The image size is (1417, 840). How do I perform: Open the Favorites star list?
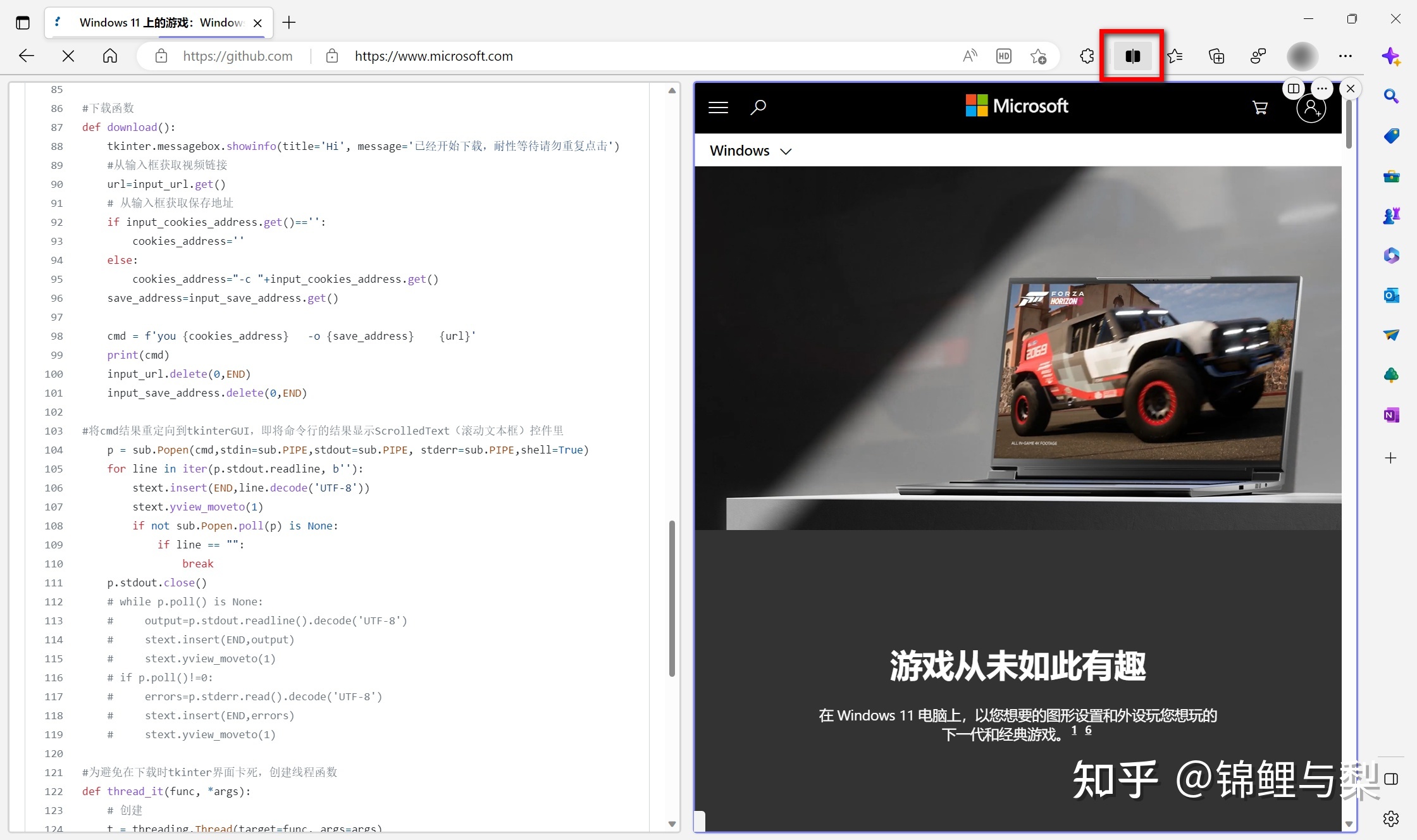tap(1175, 56)
